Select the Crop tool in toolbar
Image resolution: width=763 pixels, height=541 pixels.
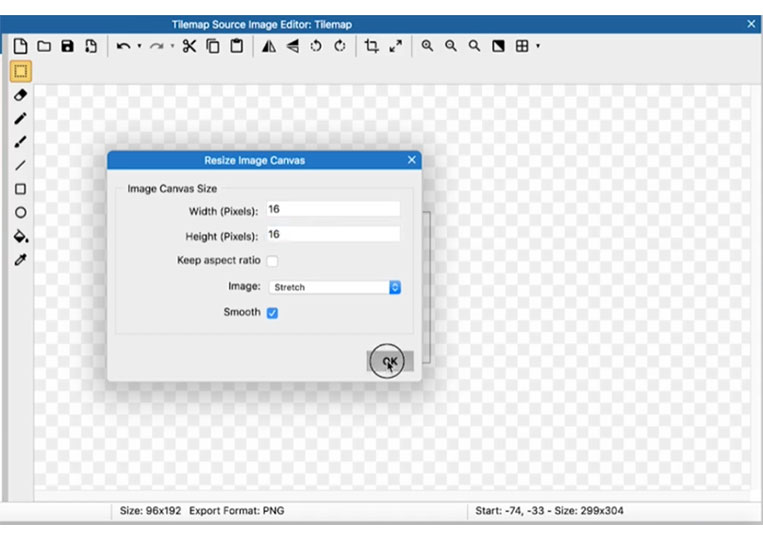pyautogui.click(x=372, y=46)
